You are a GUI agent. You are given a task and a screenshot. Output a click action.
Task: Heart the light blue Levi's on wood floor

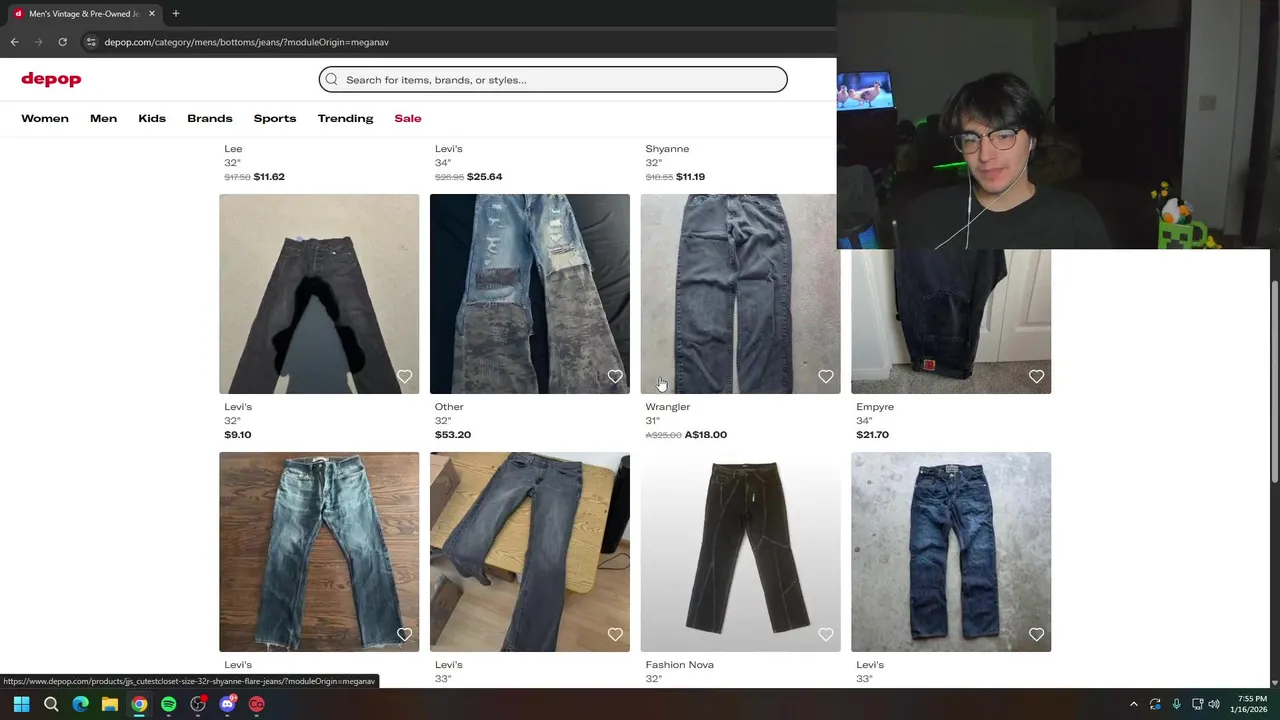(x=404, y=635)
